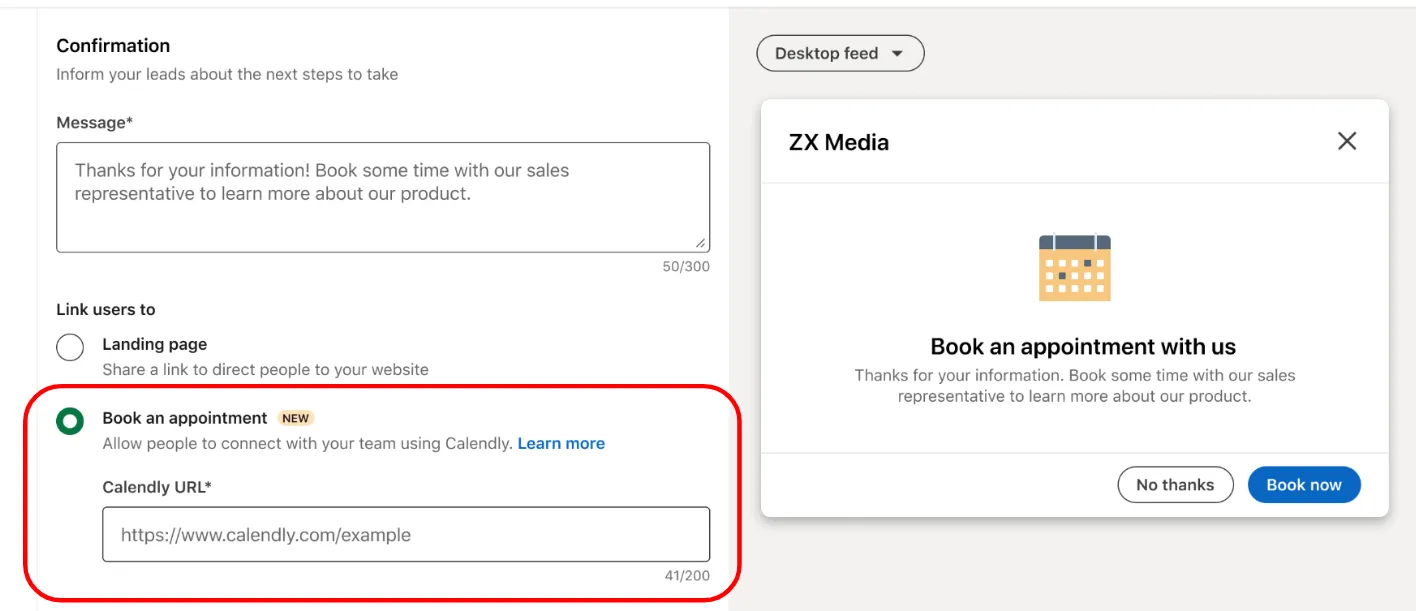Image resolution: width=1416 pixels, height=611 pixels.
Task: Click the Confirmation section heading
Action: (x=113, y=45)
